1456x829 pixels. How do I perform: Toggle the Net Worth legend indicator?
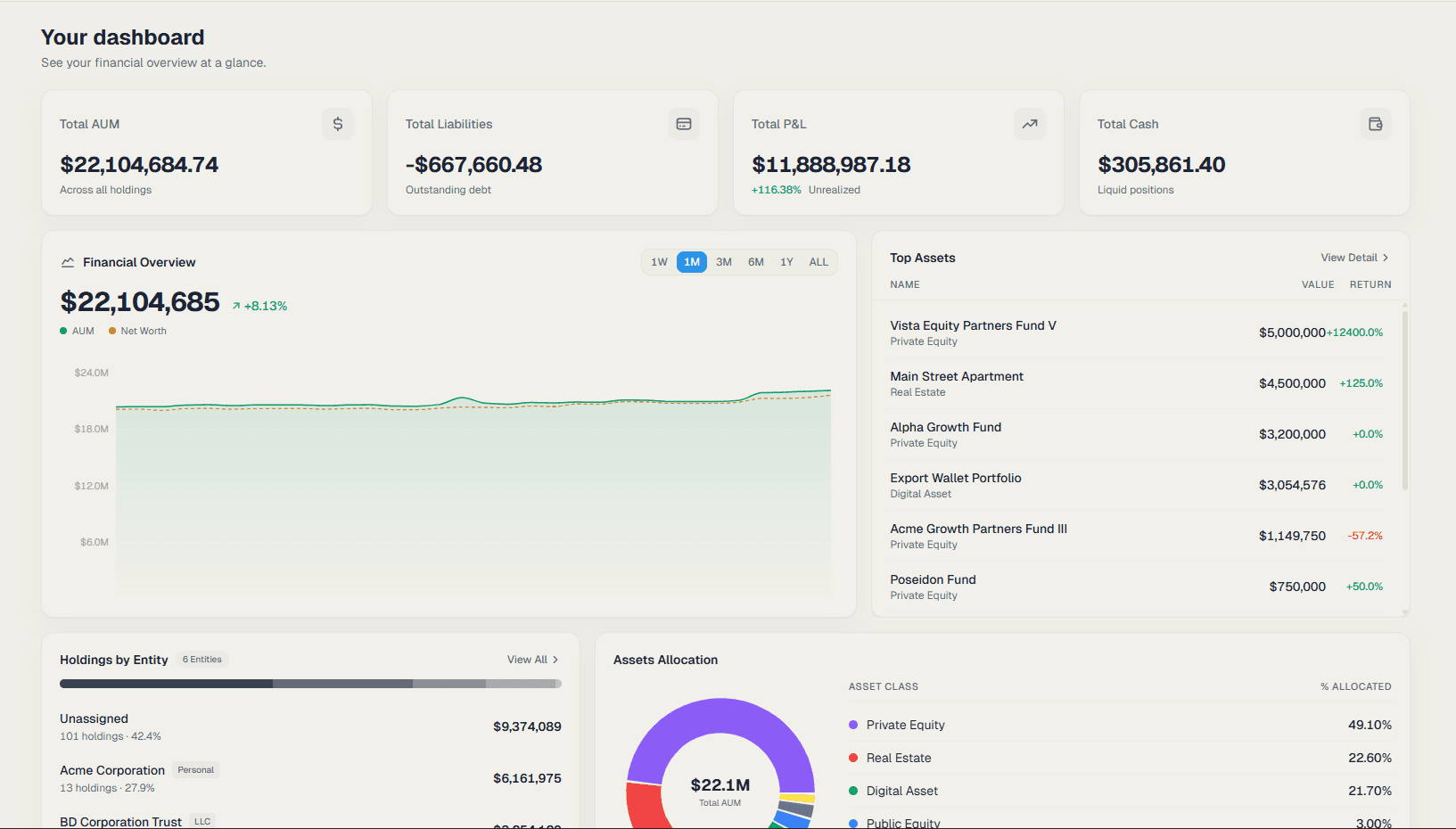(112, 330)
